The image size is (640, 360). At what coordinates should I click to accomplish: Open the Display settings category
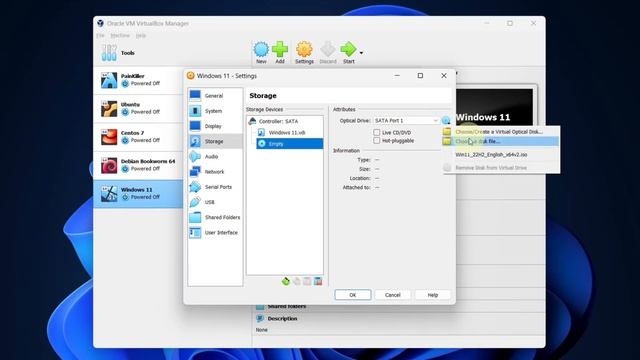pyautogui.click(x=215, y=126)
